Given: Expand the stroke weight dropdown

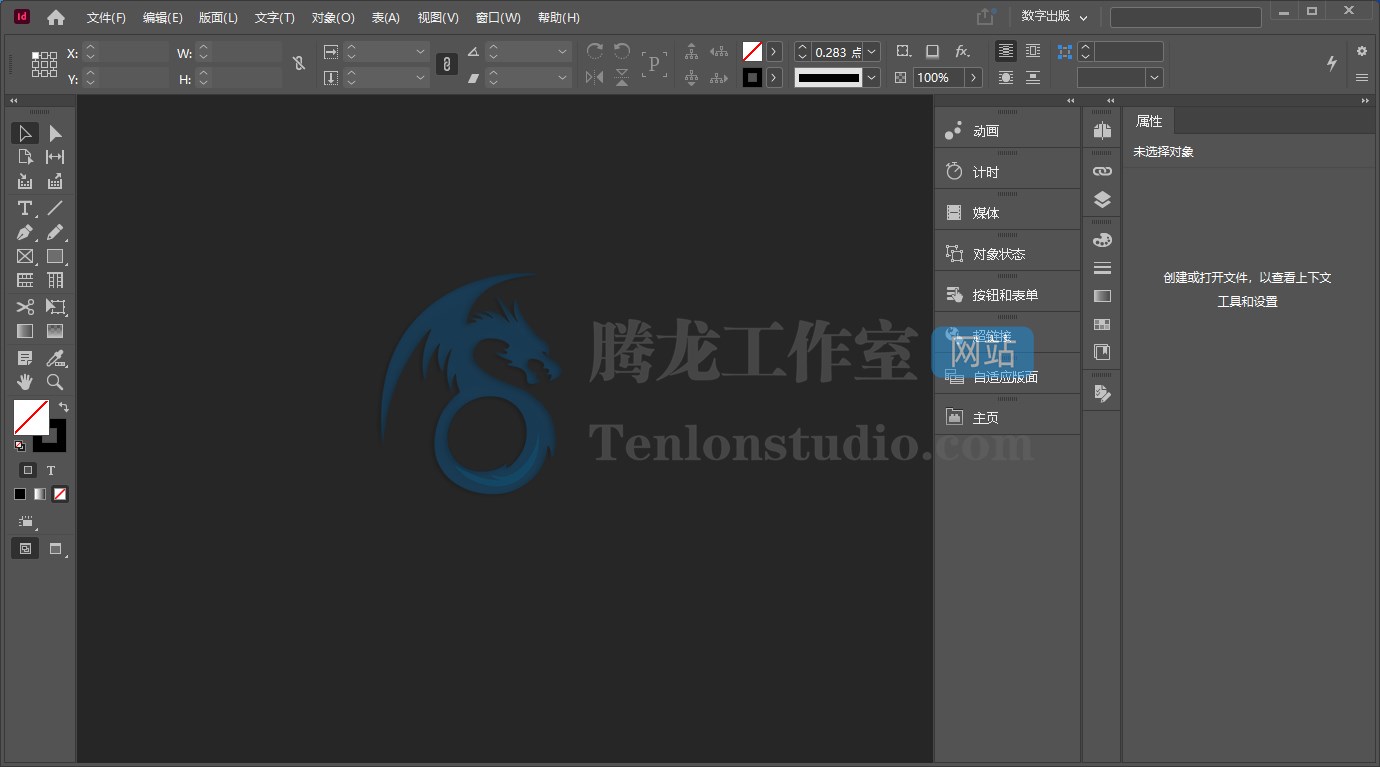Looking at the screenshot, I should click(x=872, y=51).
